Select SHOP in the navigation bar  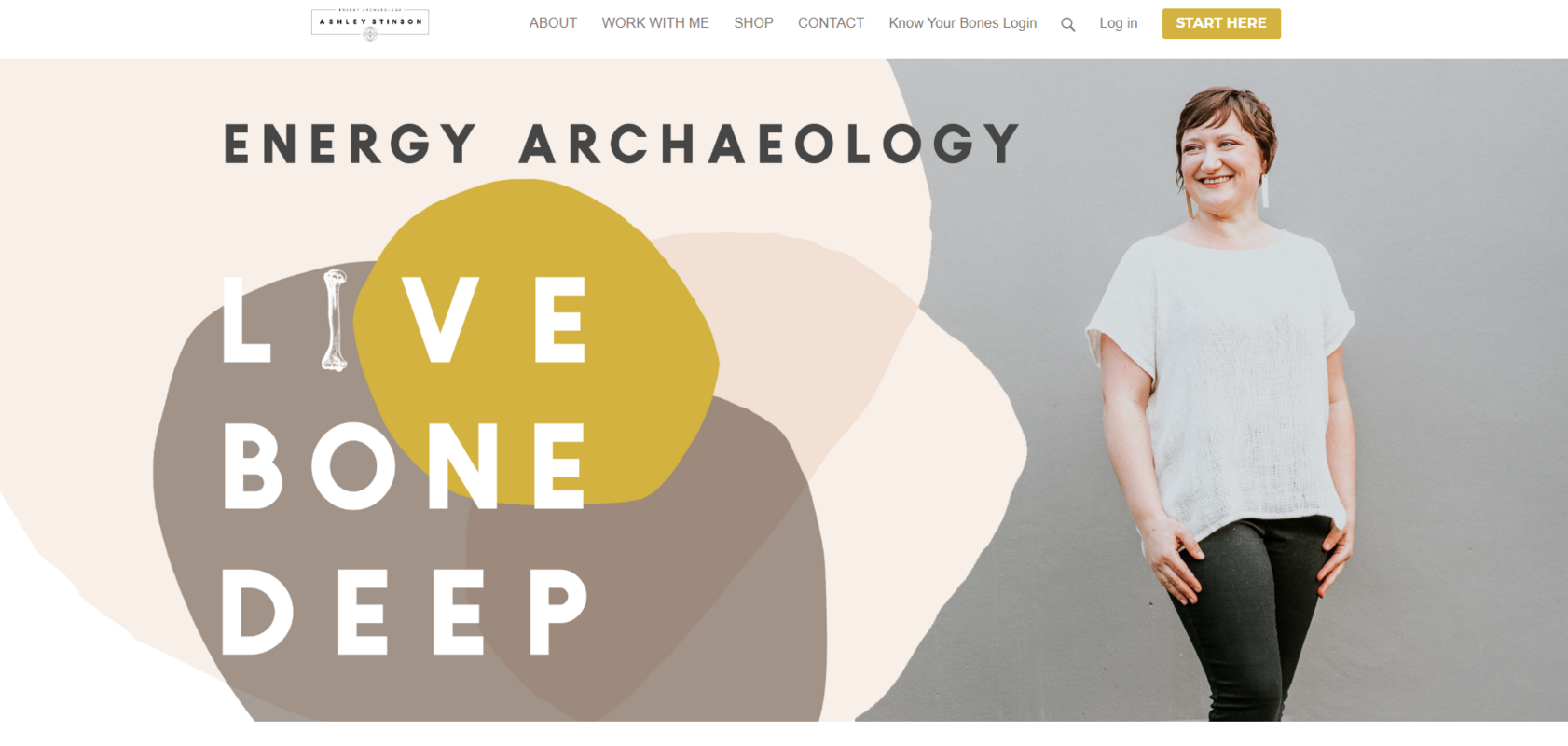(x=753, y=23)
